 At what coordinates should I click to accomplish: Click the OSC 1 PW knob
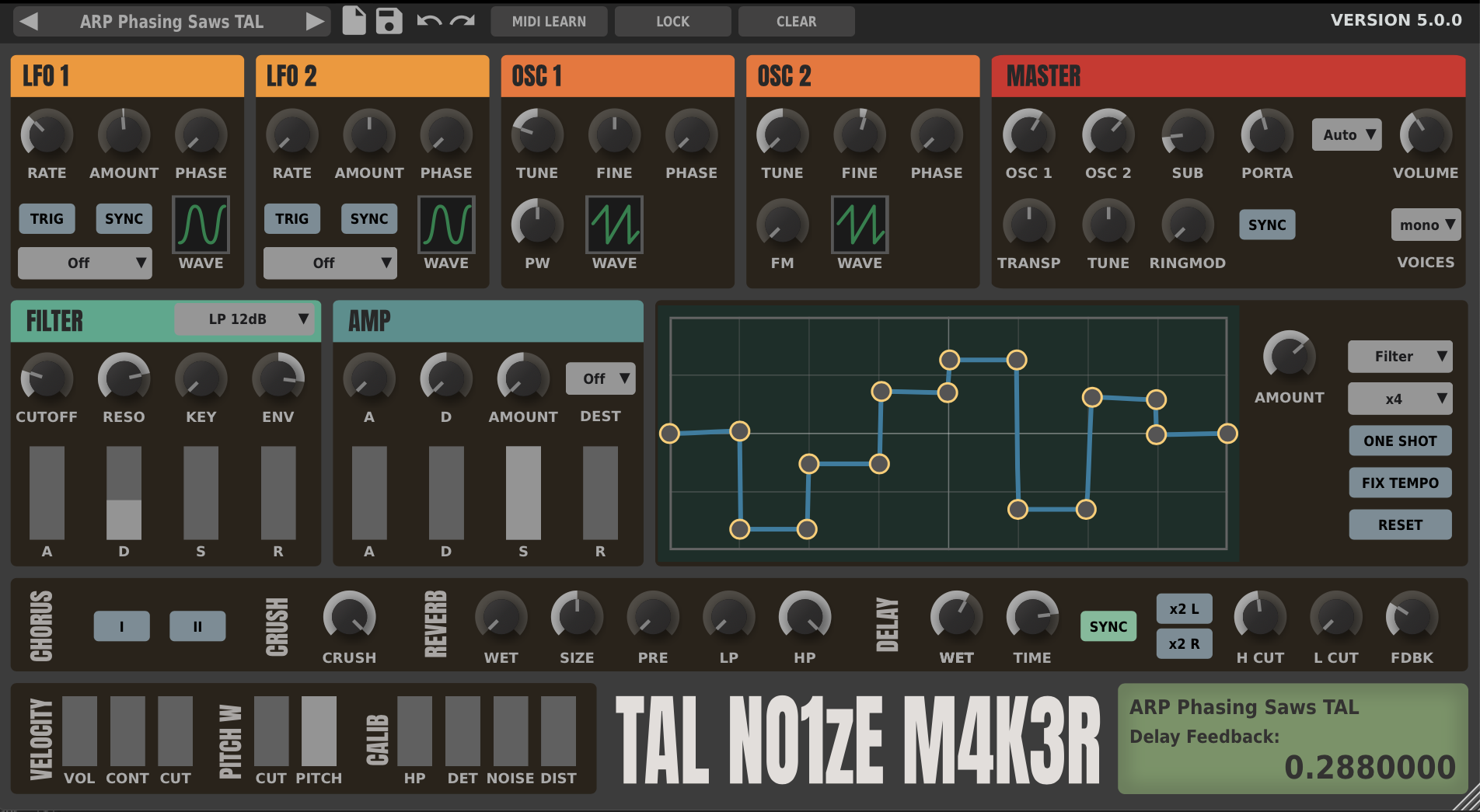[537, 225]
